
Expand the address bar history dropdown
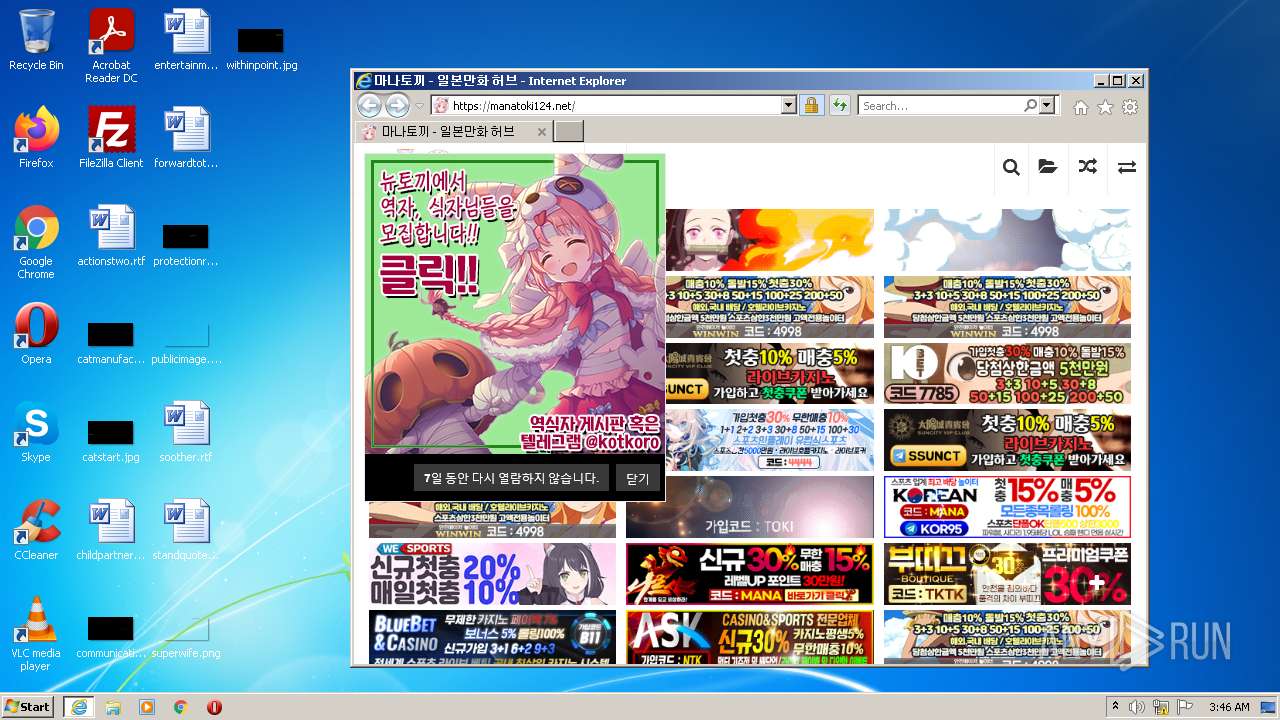coord(788,105)
